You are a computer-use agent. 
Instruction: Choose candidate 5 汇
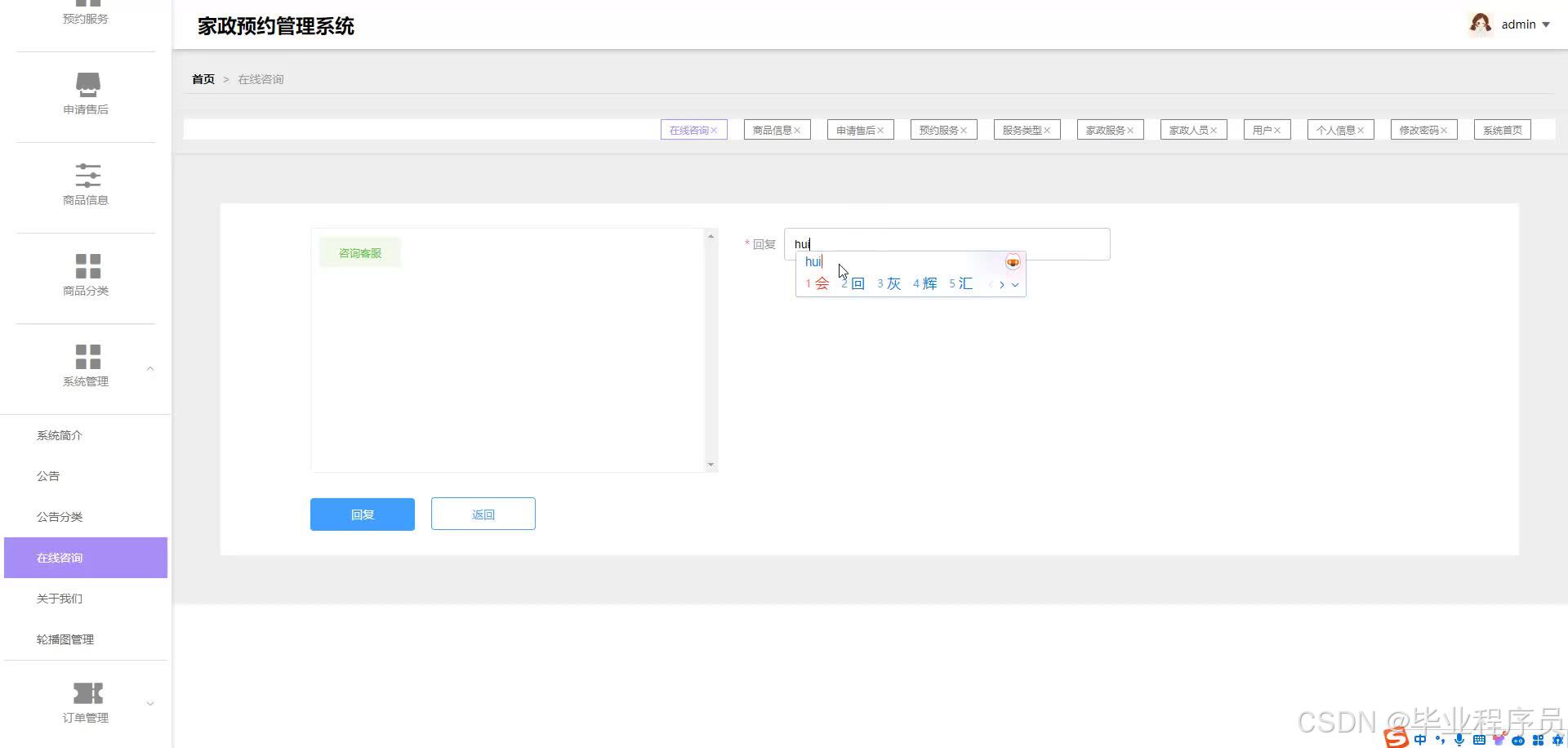tap(960, 283)
